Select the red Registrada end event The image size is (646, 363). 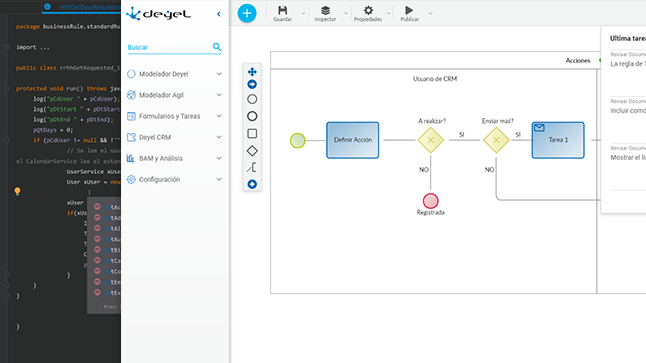(x=431, y=201)
